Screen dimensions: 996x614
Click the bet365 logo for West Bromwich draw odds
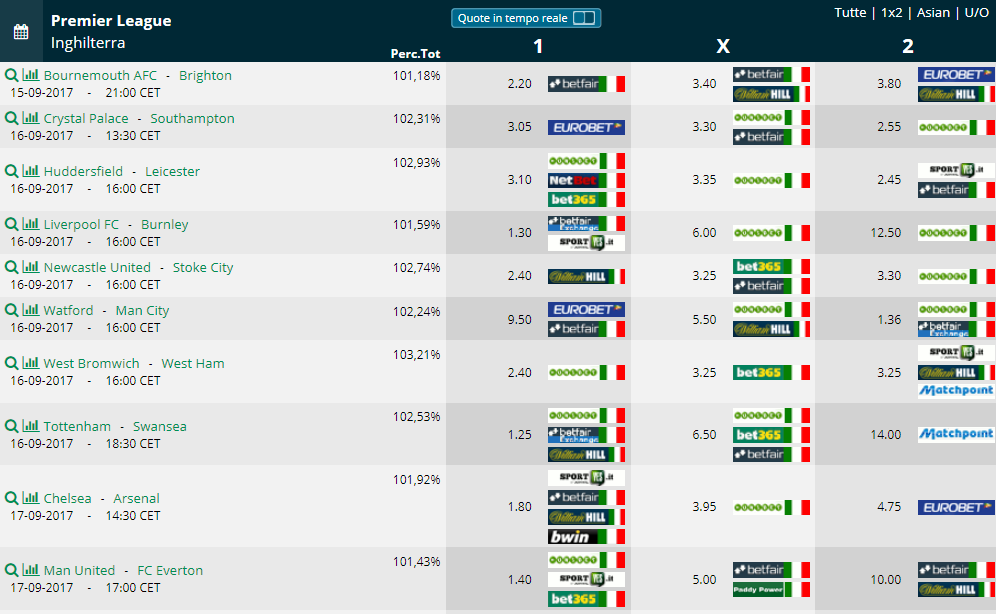click(x=771, y=372)
